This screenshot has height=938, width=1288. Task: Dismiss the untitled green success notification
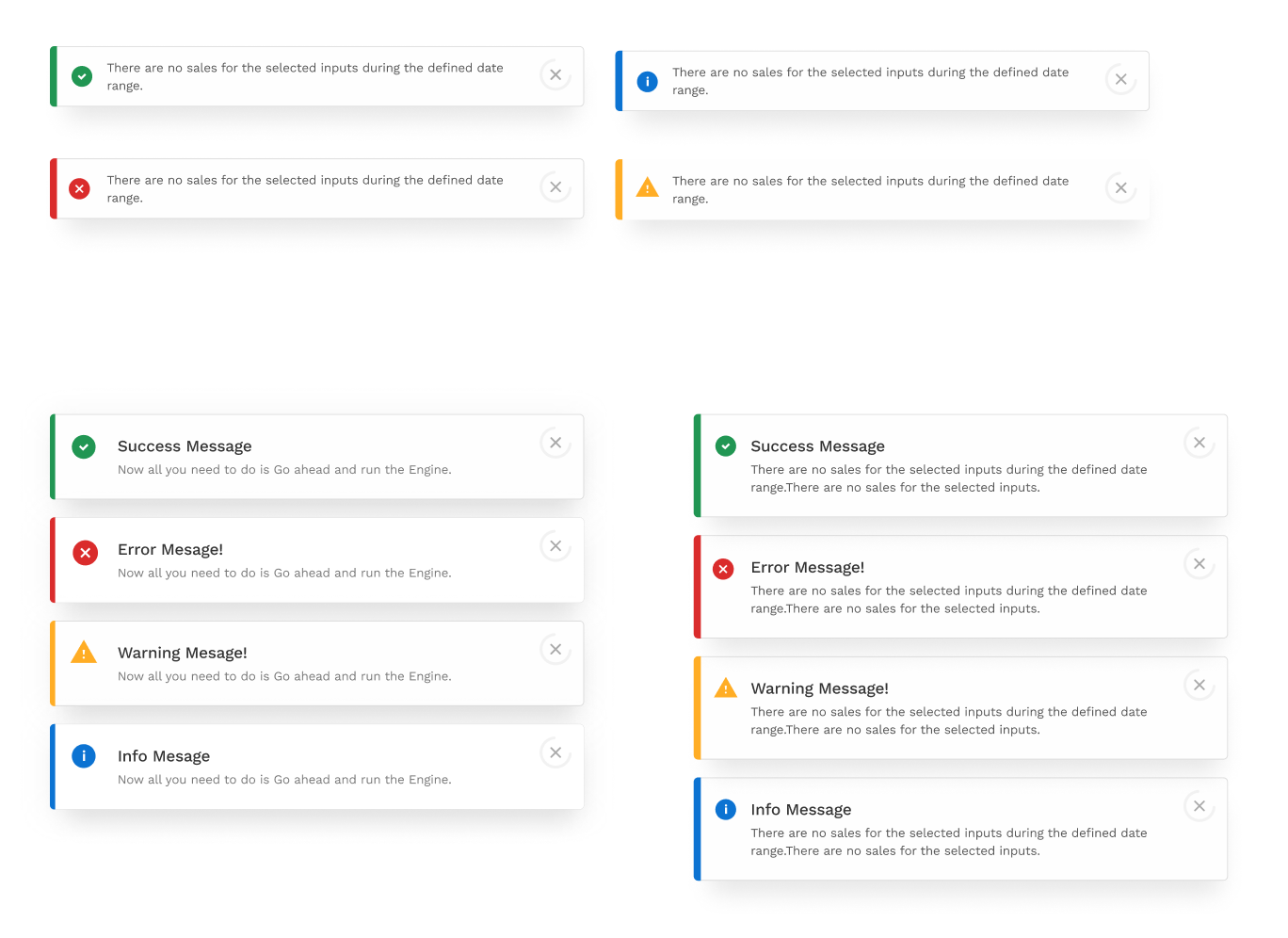click(x=555, y=75)
